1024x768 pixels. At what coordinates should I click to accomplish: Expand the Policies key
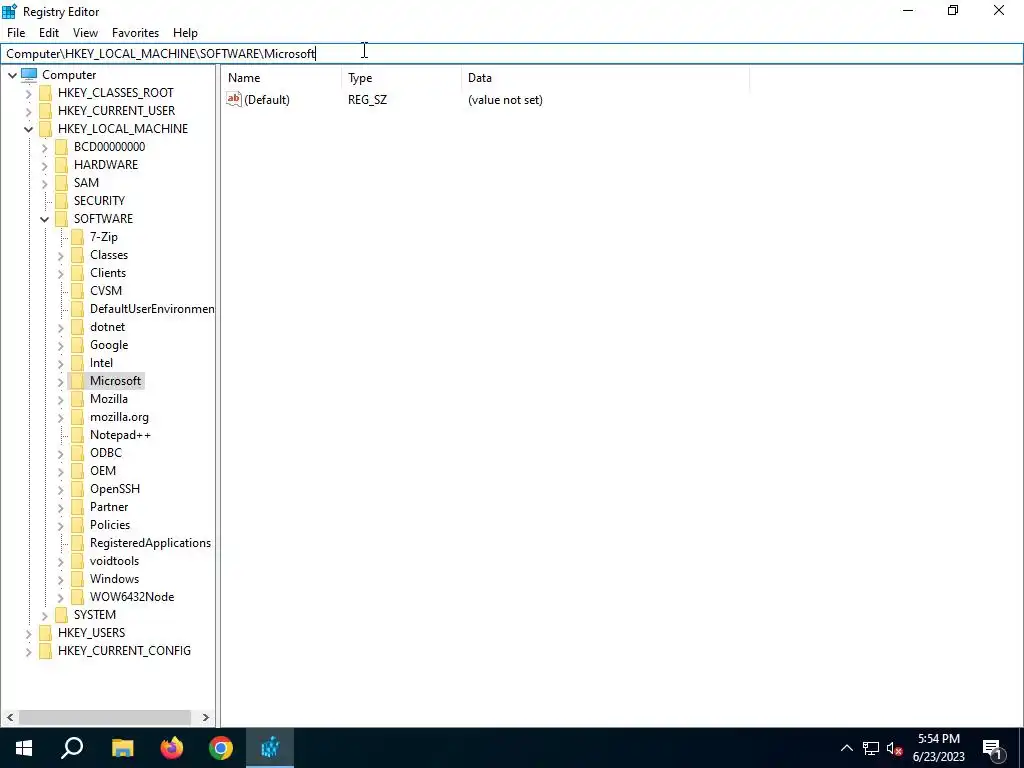[61, 525]
